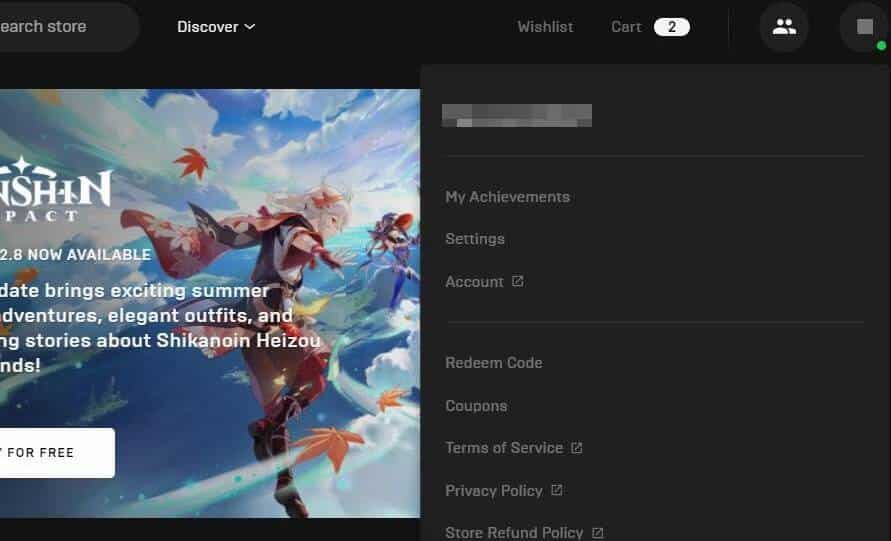
Task: Click the blurred username at menu top
Action: click(517, 115)
